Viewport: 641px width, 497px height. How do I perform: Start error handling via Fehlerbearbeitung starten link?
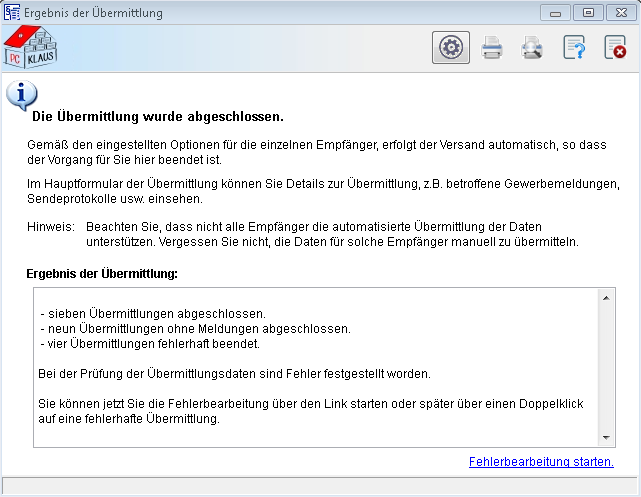click(x=540, y=462)
